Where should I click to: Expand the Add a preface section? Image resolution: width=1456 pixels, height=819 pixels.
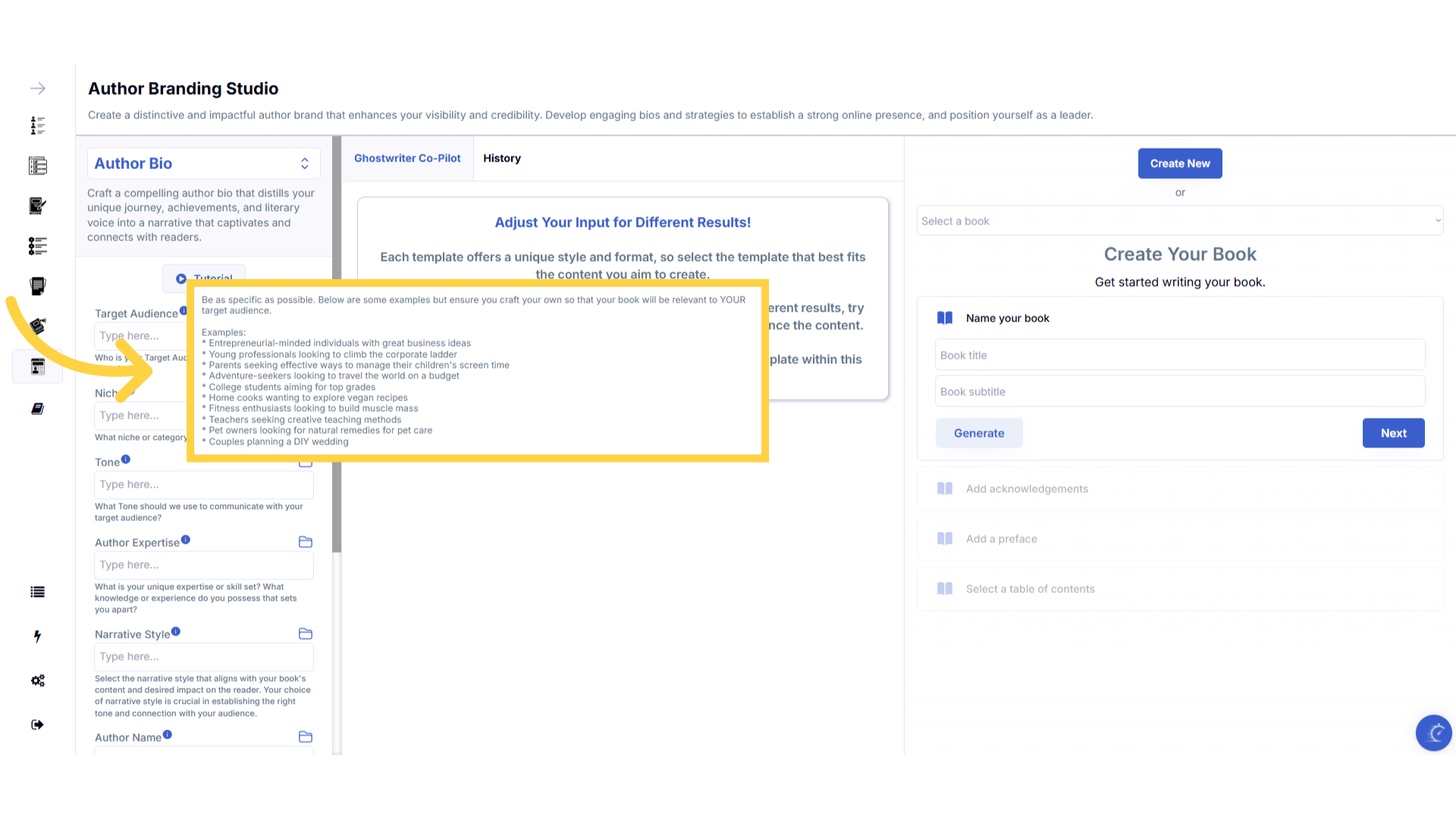[1001, 538]
